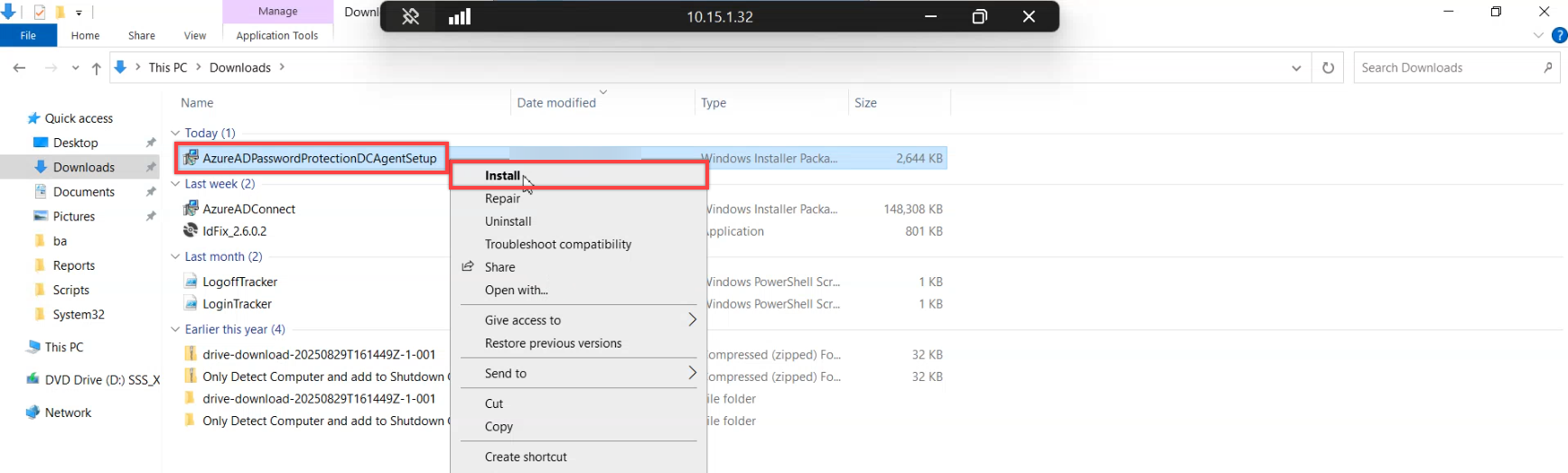Collapse the ribbon chevron
Image resolution: width=1568 pixels, height=473 pixels.
tap(1538, 36)
